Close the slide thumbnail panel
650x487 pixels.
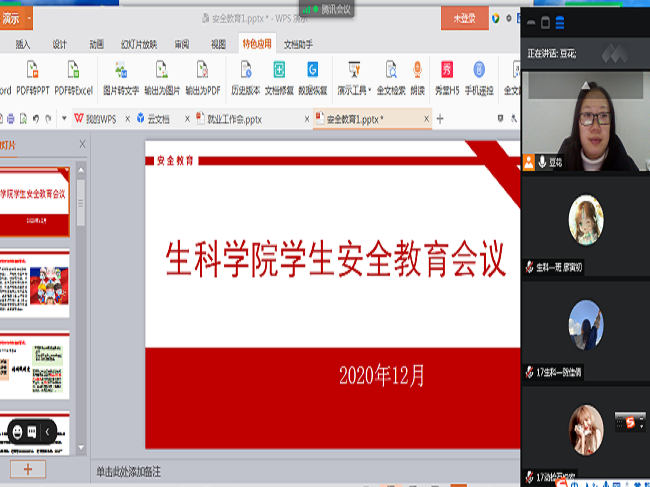(82, 145)
